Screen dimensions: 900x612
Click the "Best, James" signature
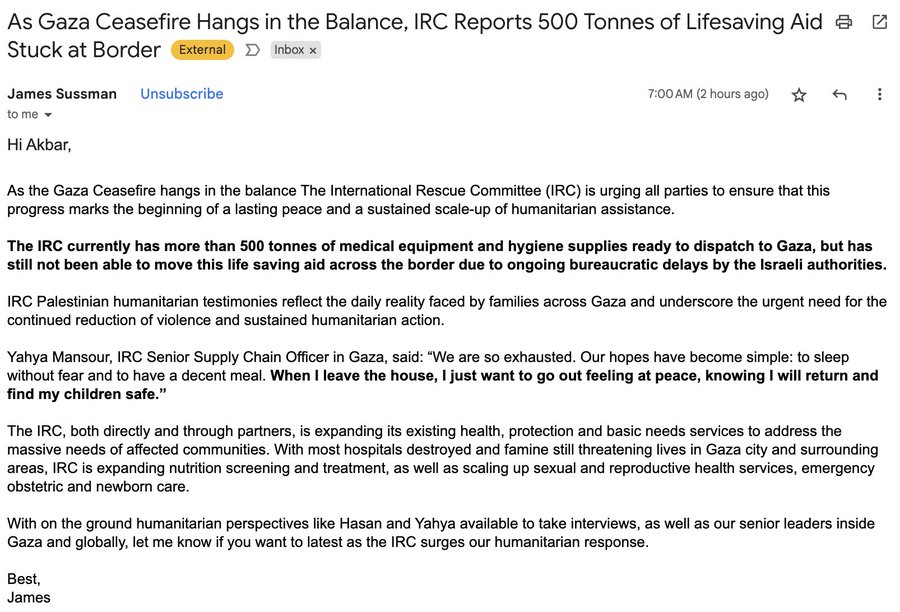click(29, 588)
